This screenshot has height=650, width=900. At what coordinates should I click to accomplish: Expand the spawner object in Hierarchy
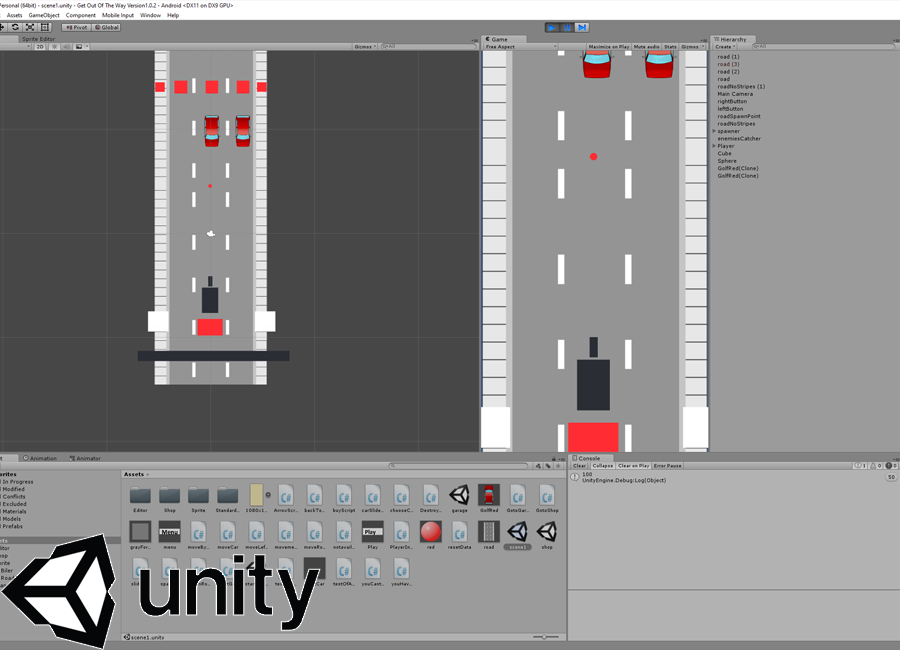point(714,131)
